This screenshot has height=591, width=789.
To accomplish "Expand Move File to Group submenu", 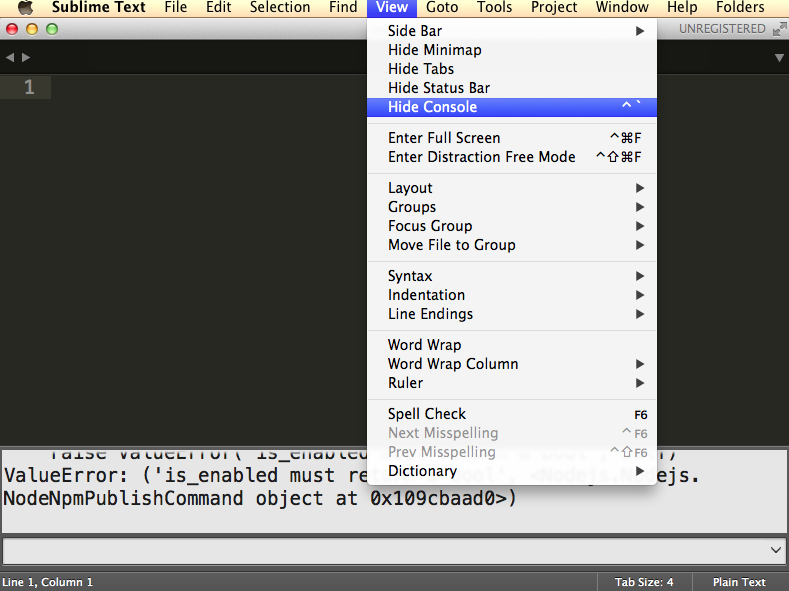I will click(x=512, y=245).
